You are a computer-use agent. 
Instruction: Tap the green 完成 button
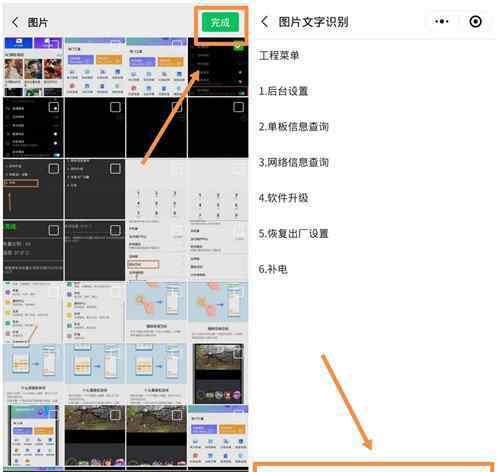click(x=220, y=22)
